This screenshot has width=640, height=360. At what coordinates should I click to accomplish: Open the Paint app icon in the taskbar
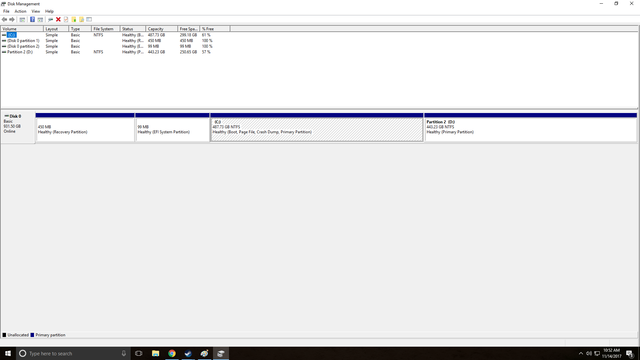204,353
